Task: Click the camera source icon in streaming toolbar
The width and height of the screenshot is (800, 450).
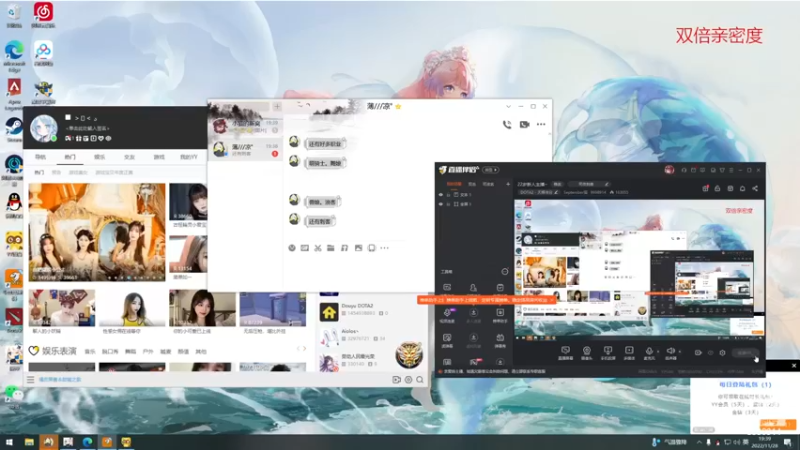Action: click(587, 351)
